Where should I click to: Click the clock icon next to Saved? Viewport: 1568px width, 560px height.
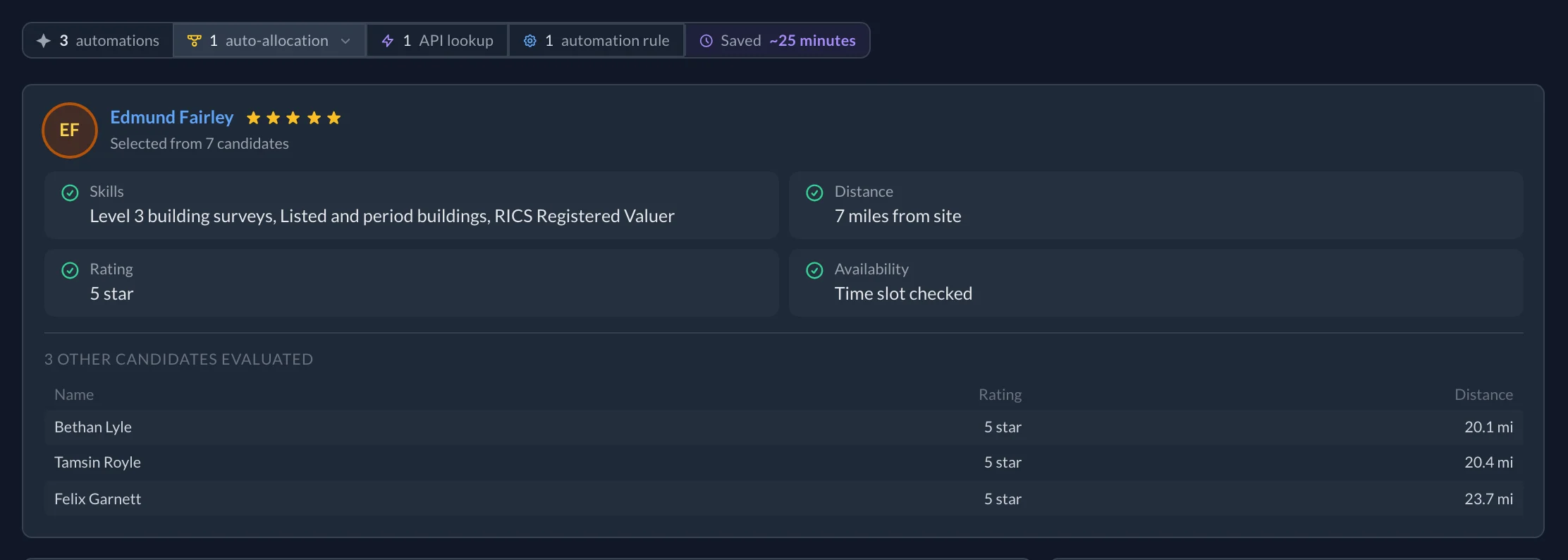point(706,41)
